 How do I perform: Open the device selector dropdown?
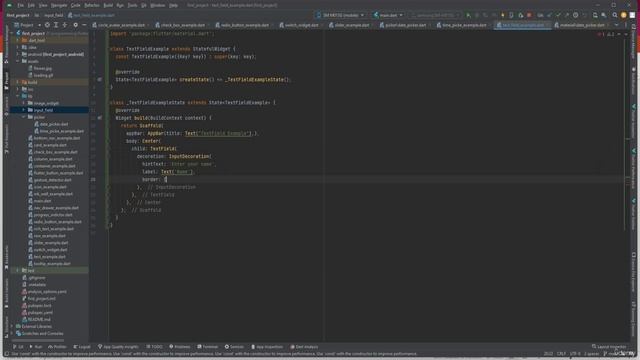[x=340, y=15]
